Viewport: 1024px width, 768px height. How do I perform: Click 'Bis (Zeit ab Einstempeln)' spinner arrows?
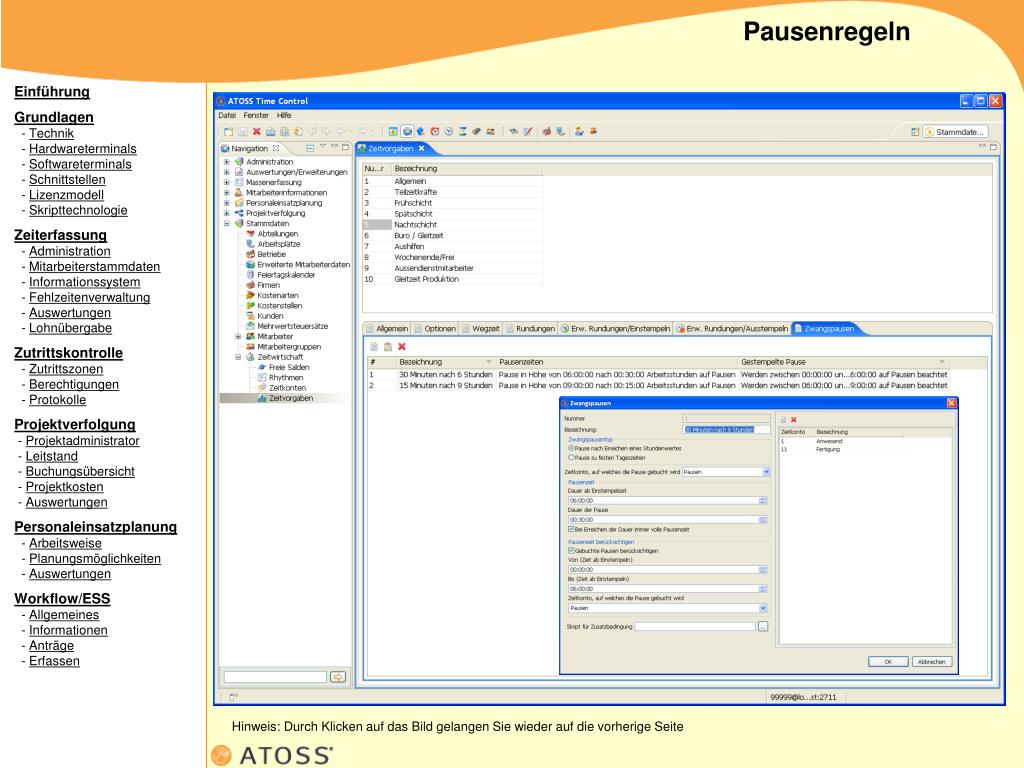point(763,588)
